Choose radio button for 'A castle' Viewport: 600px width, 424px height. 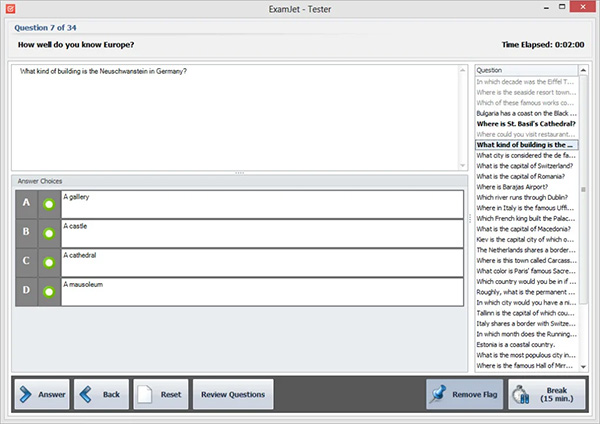point(48,233)
